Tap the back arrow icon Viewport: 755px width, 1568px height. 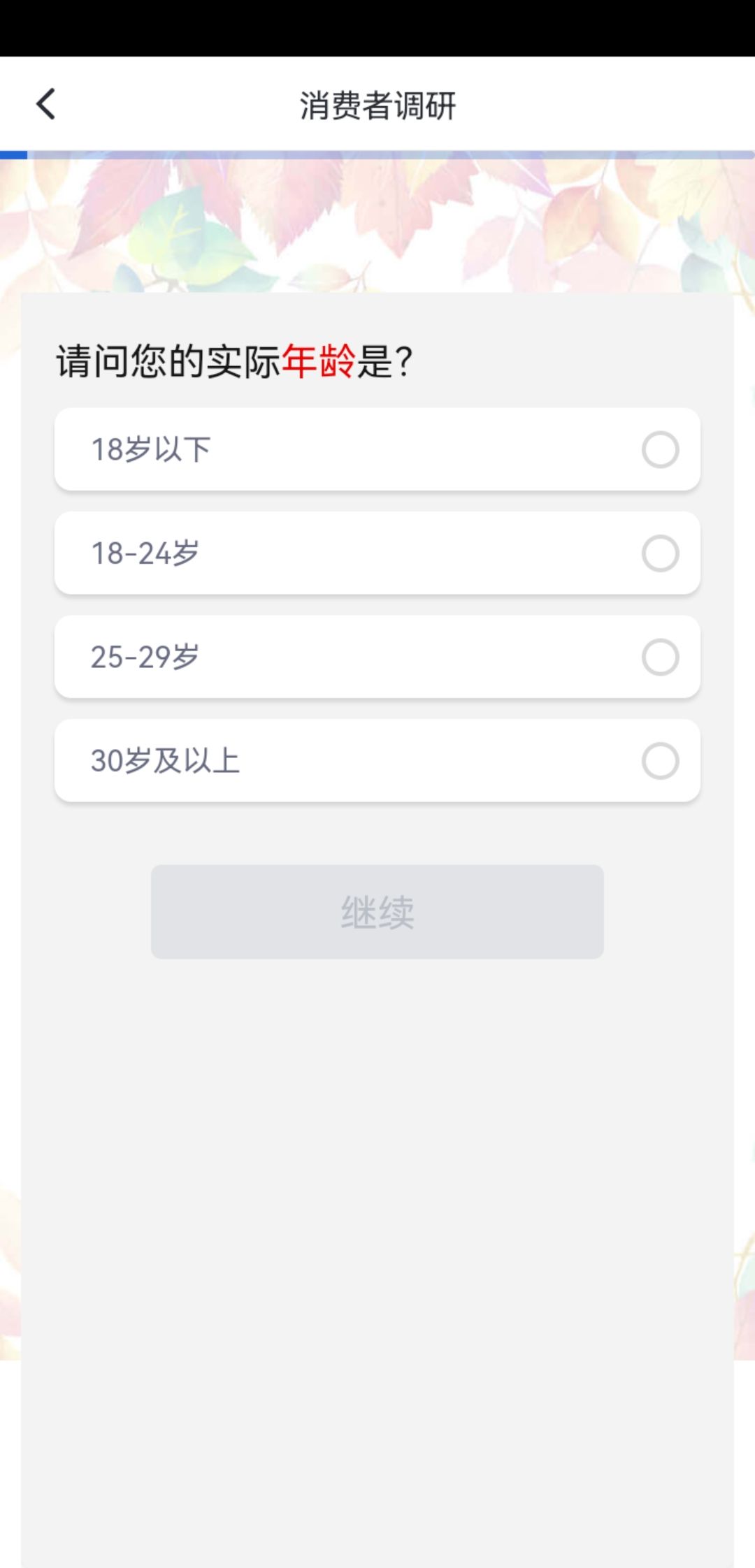point(46,105)
